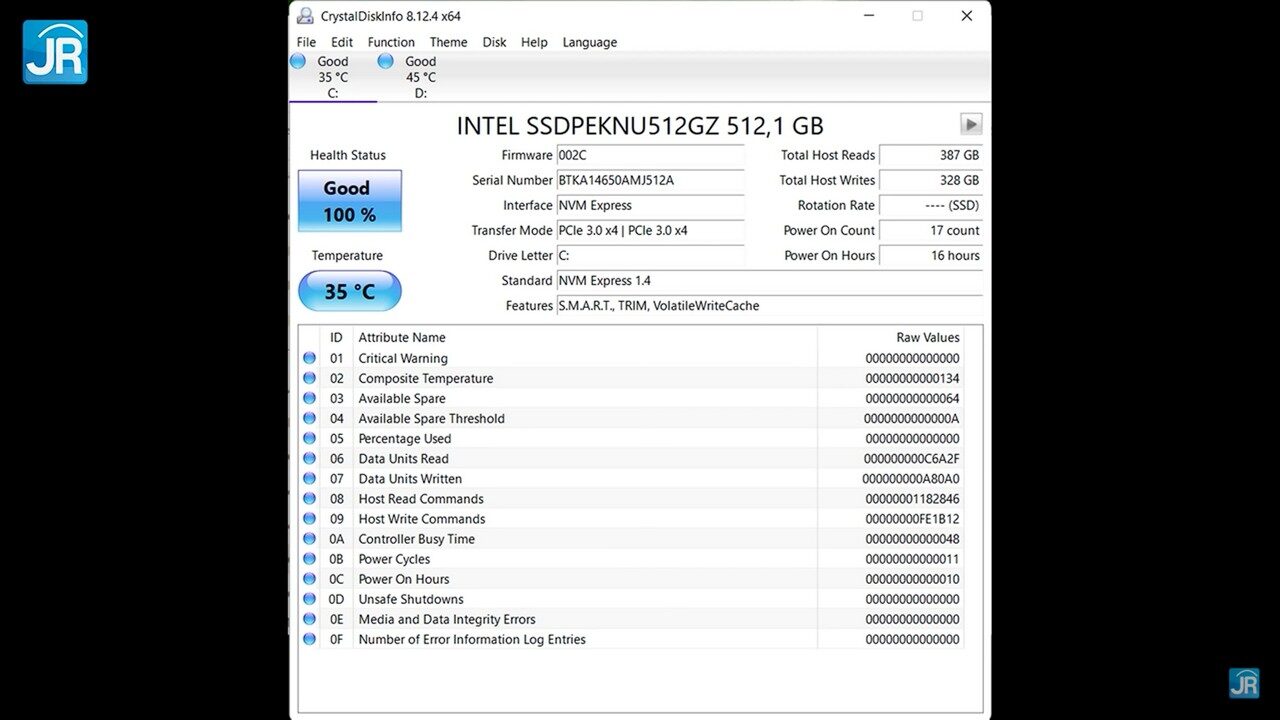
Task: Click the status light beside Critical Warning
Action: pyautogui.click(x=309, y=358)
